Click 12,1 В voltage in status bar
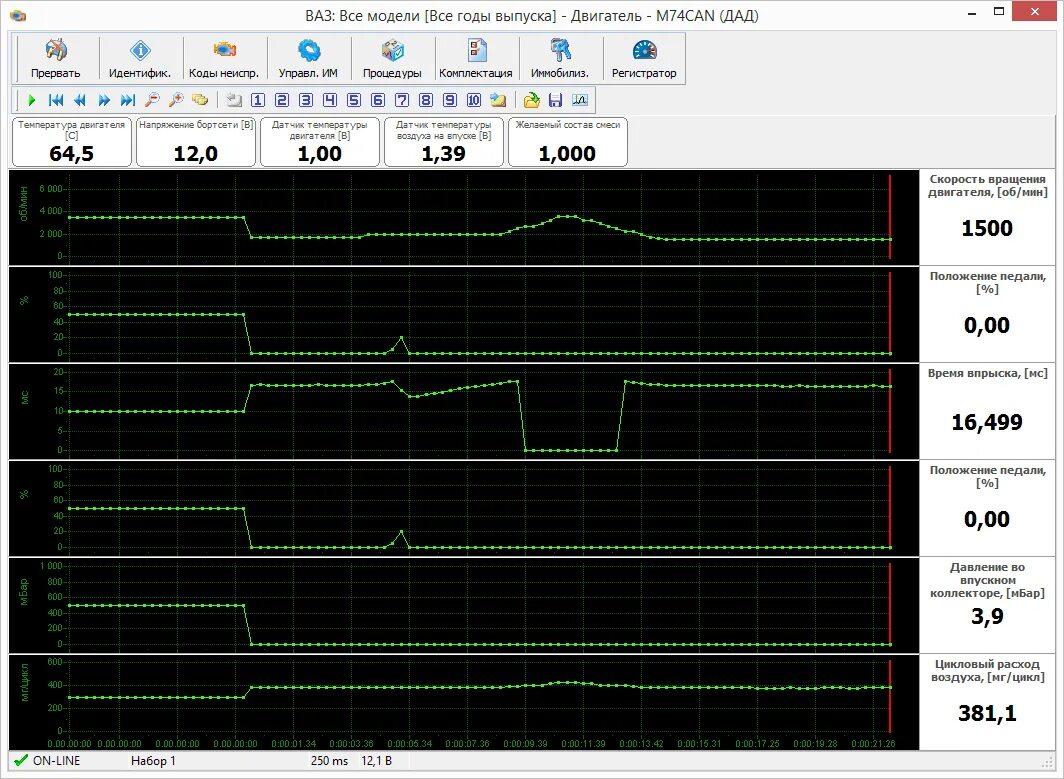1064x779 pixels. pos(376,761)
